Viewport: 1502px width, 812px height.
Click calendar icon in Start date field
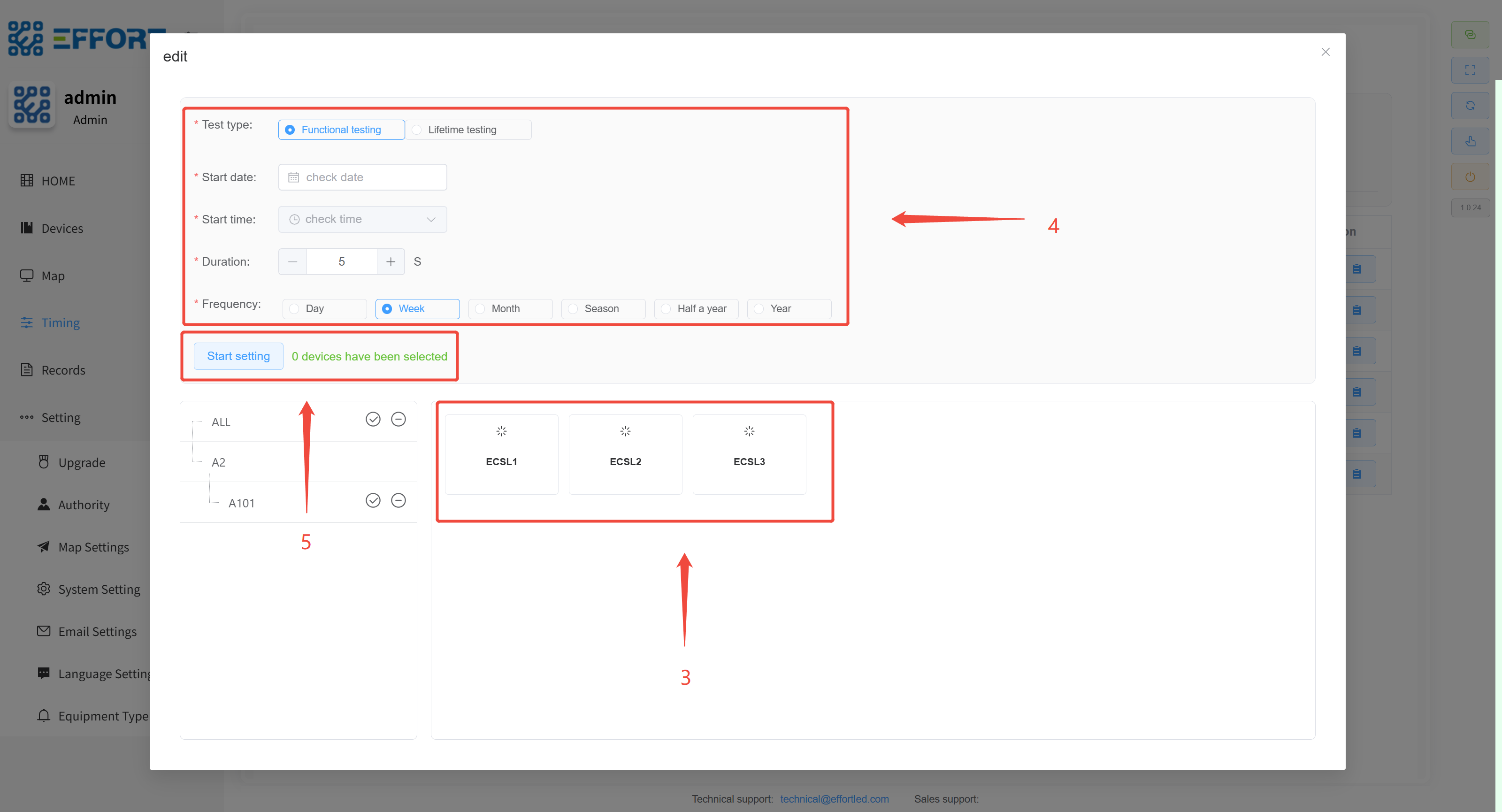coord(293,177)
